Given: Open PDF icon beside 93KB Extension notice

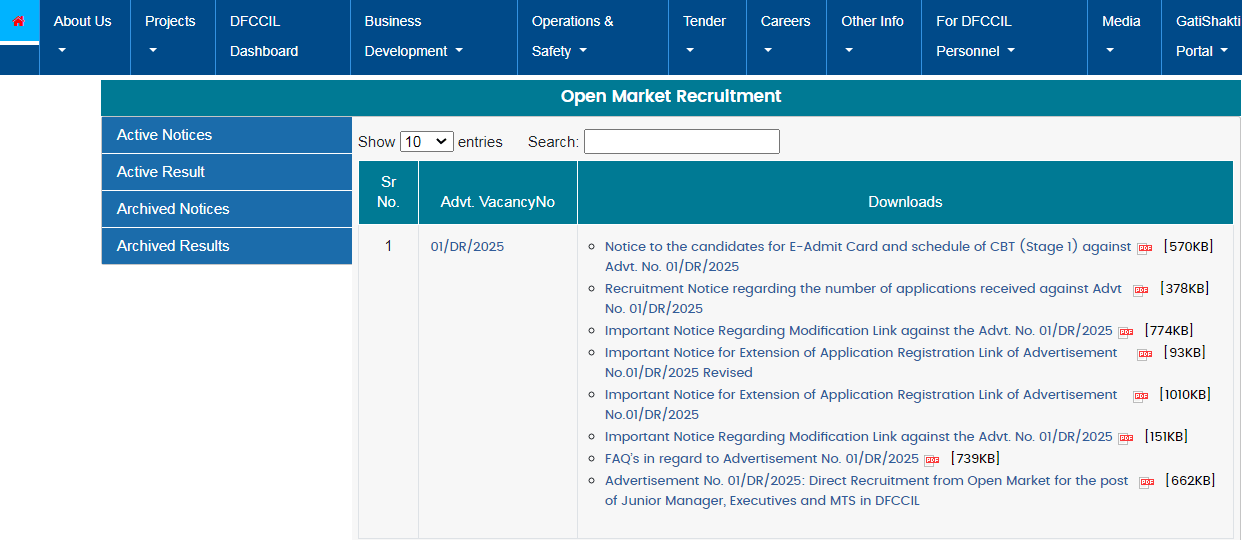Looking at the screenshot, I should point(1145,355).
